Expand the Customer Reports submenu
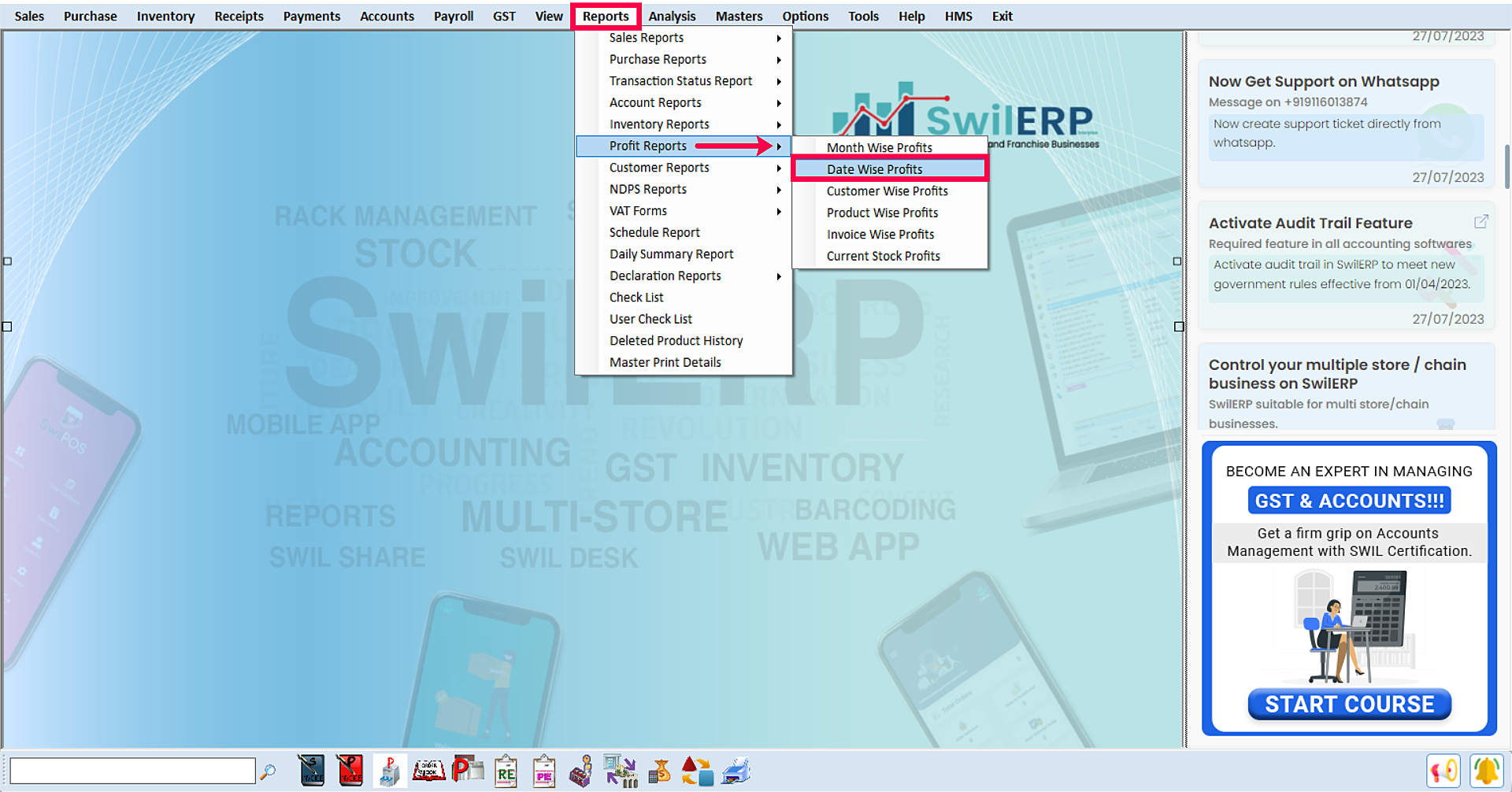Screen dimensions: 1512x792 [684, 168]
